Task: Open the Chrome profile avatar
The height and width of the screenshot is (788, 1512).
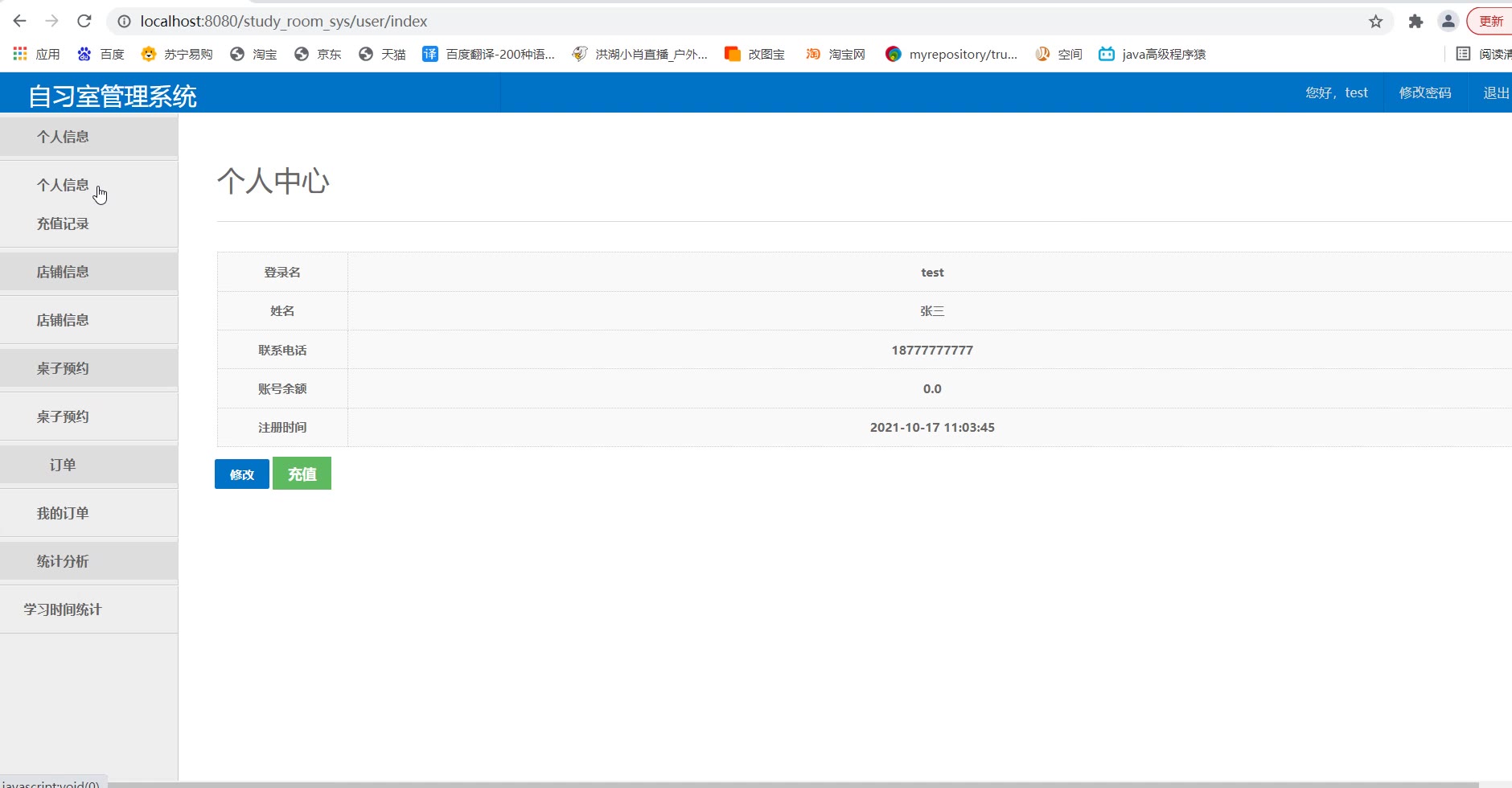Action: tap(1448, 22)
